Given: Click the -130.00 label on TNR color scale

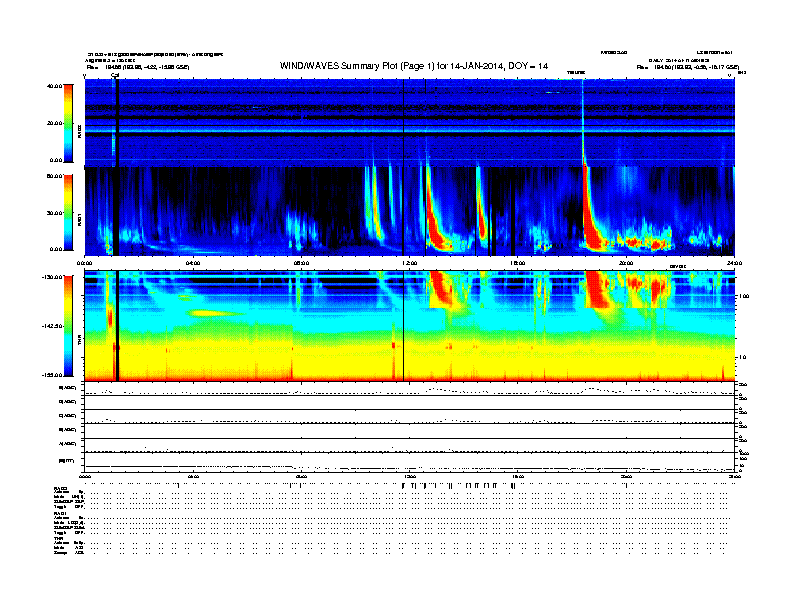Looking at the screenshot, I should pyautogui.click(x=53, y=277).
